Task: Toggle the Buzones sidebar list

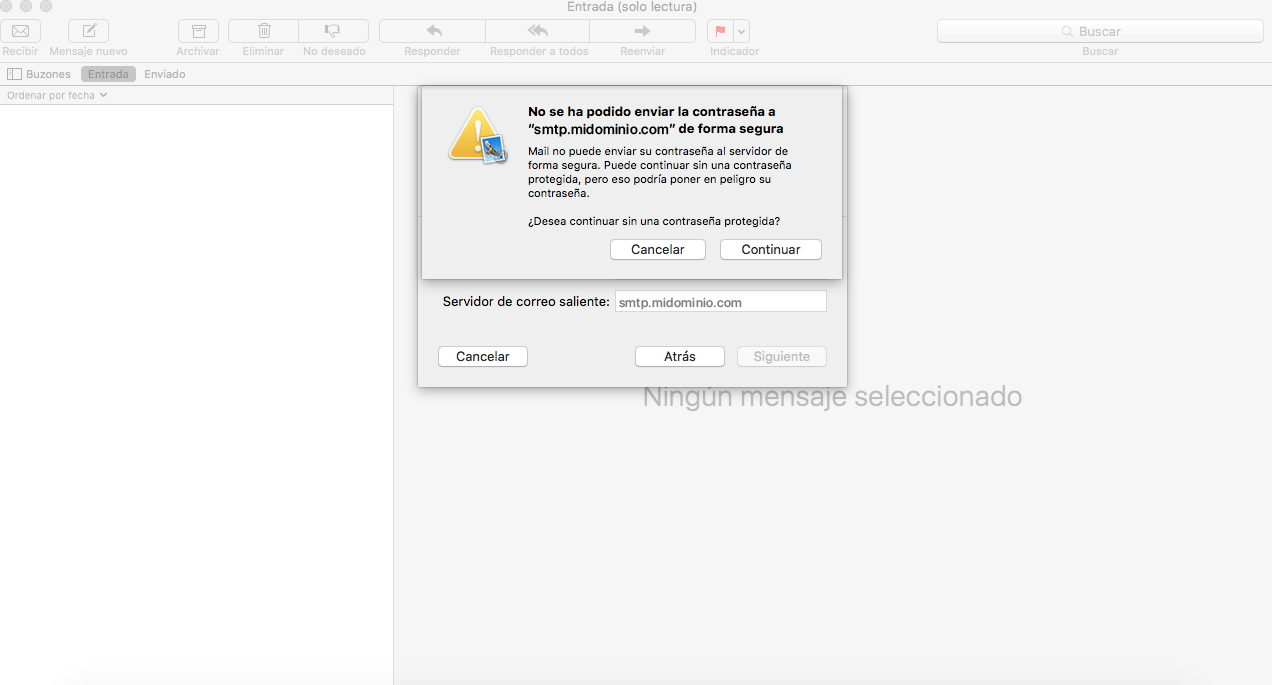Action: [39, 74]
